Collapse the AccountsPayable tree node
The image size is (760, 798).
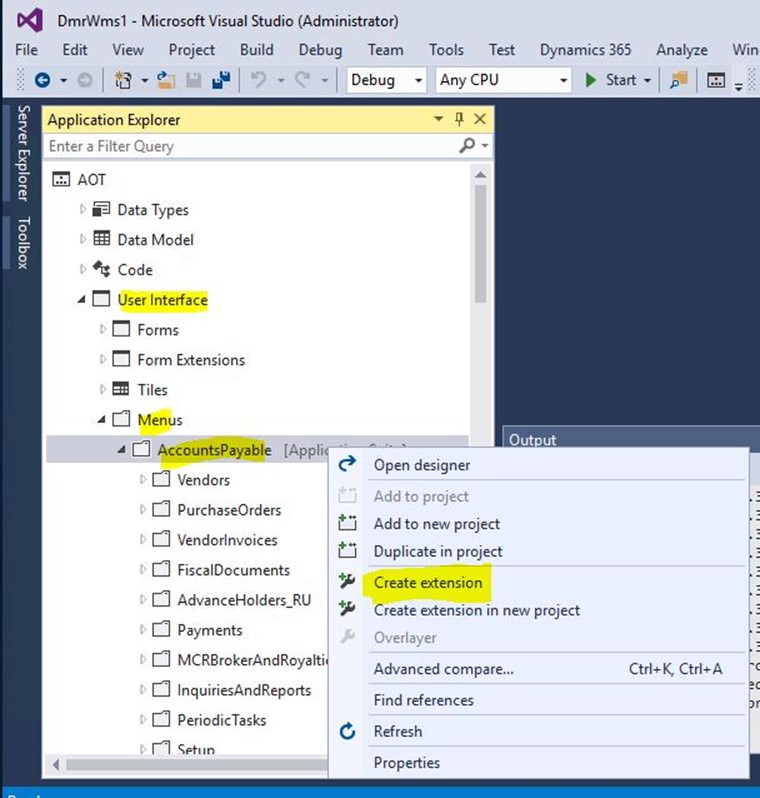click(x=121, y=449)
